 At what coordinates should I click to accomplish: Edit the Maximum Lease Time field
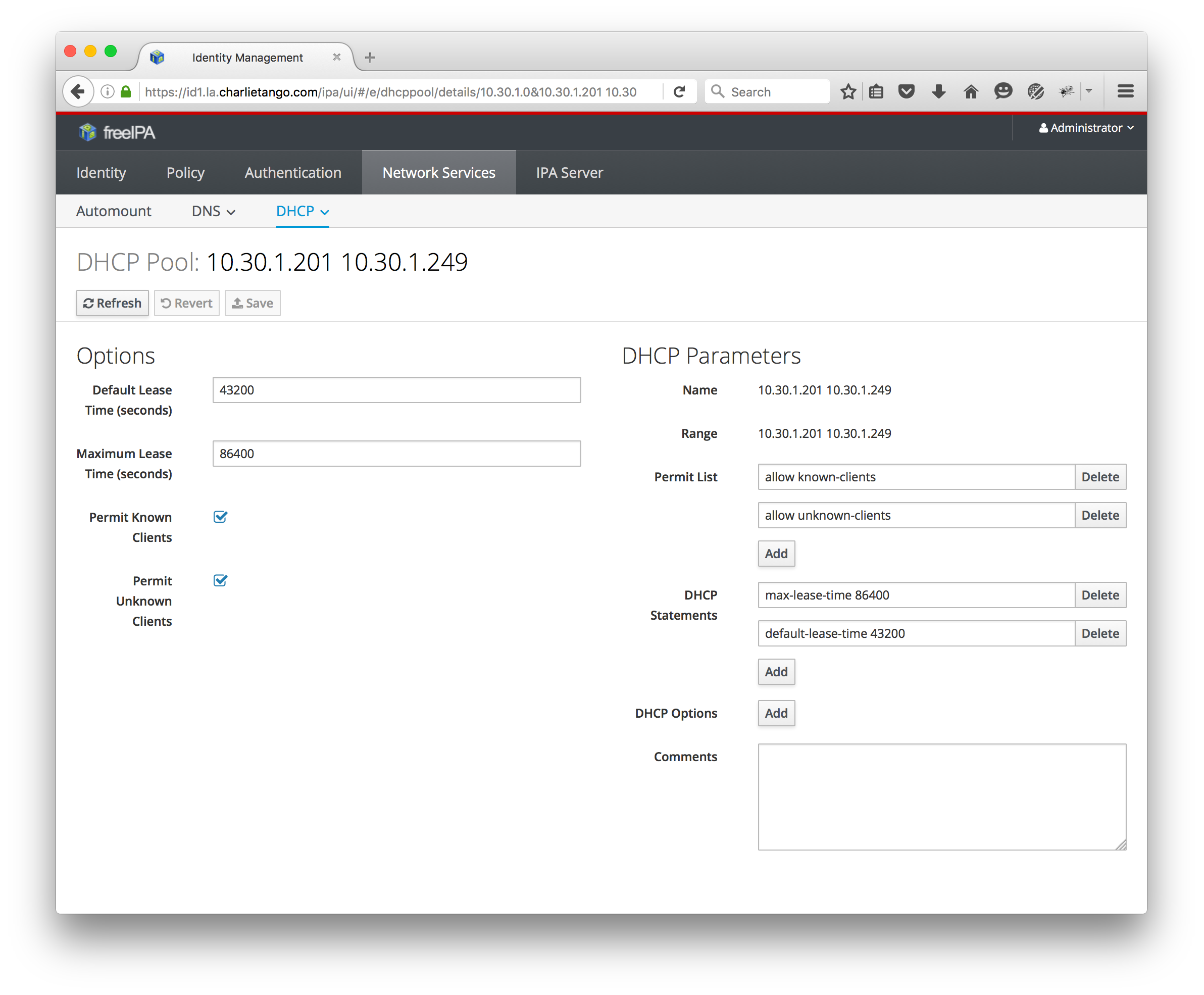tap(396, 454)
